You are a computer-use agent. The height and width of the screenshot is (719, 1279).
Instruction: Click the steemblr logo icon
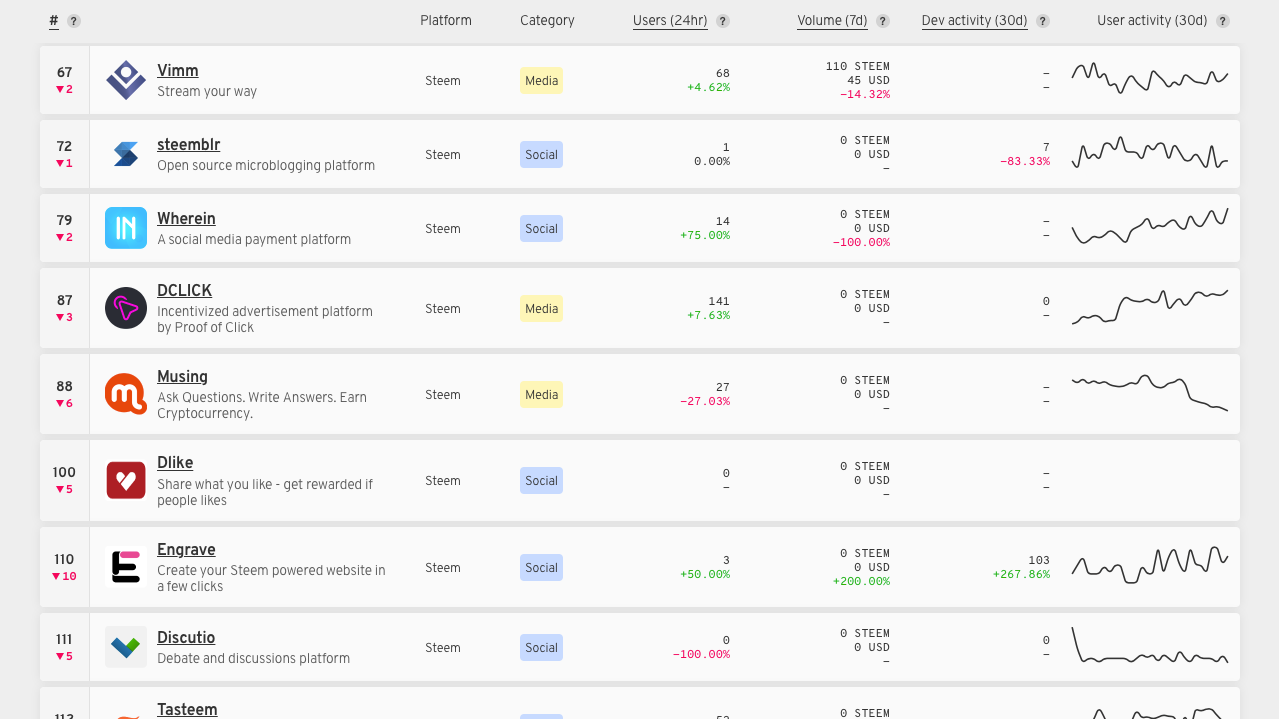pyautogui.click(x=126, y=154)
